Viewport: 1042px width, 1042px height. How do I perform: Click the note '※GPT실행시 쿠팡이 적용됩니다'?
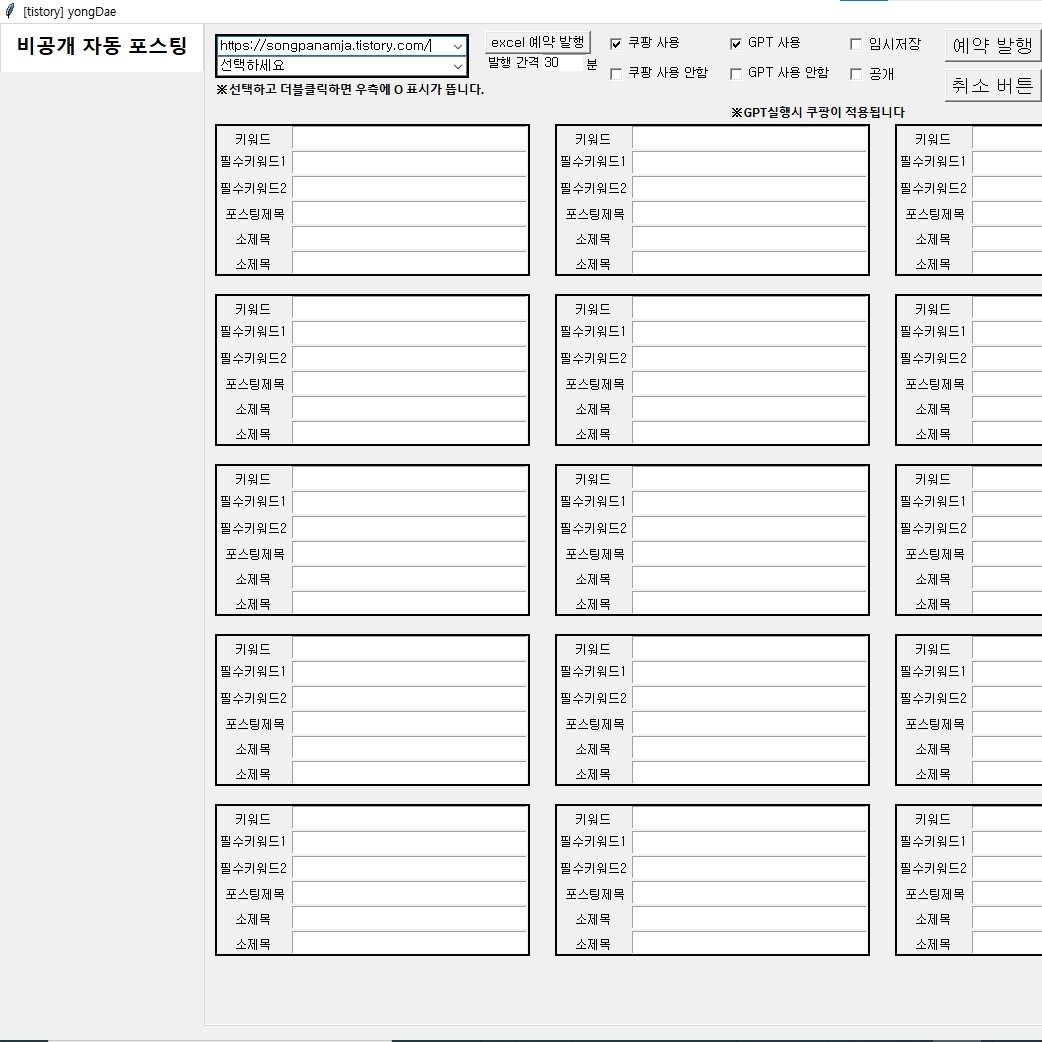coord(818,112)
